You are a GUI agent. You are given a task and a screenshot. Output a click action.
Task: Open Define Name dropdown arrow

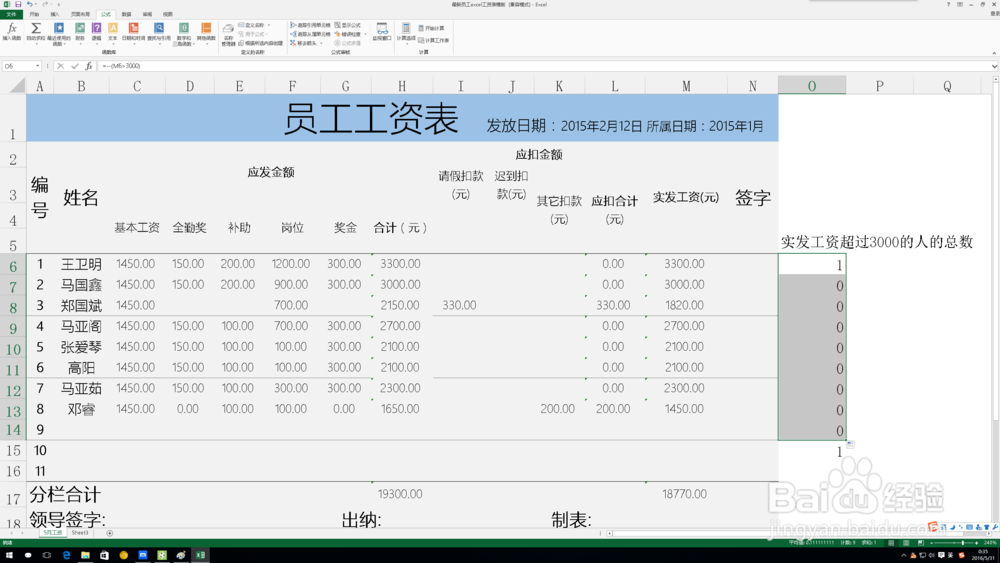tap(269, 25)
